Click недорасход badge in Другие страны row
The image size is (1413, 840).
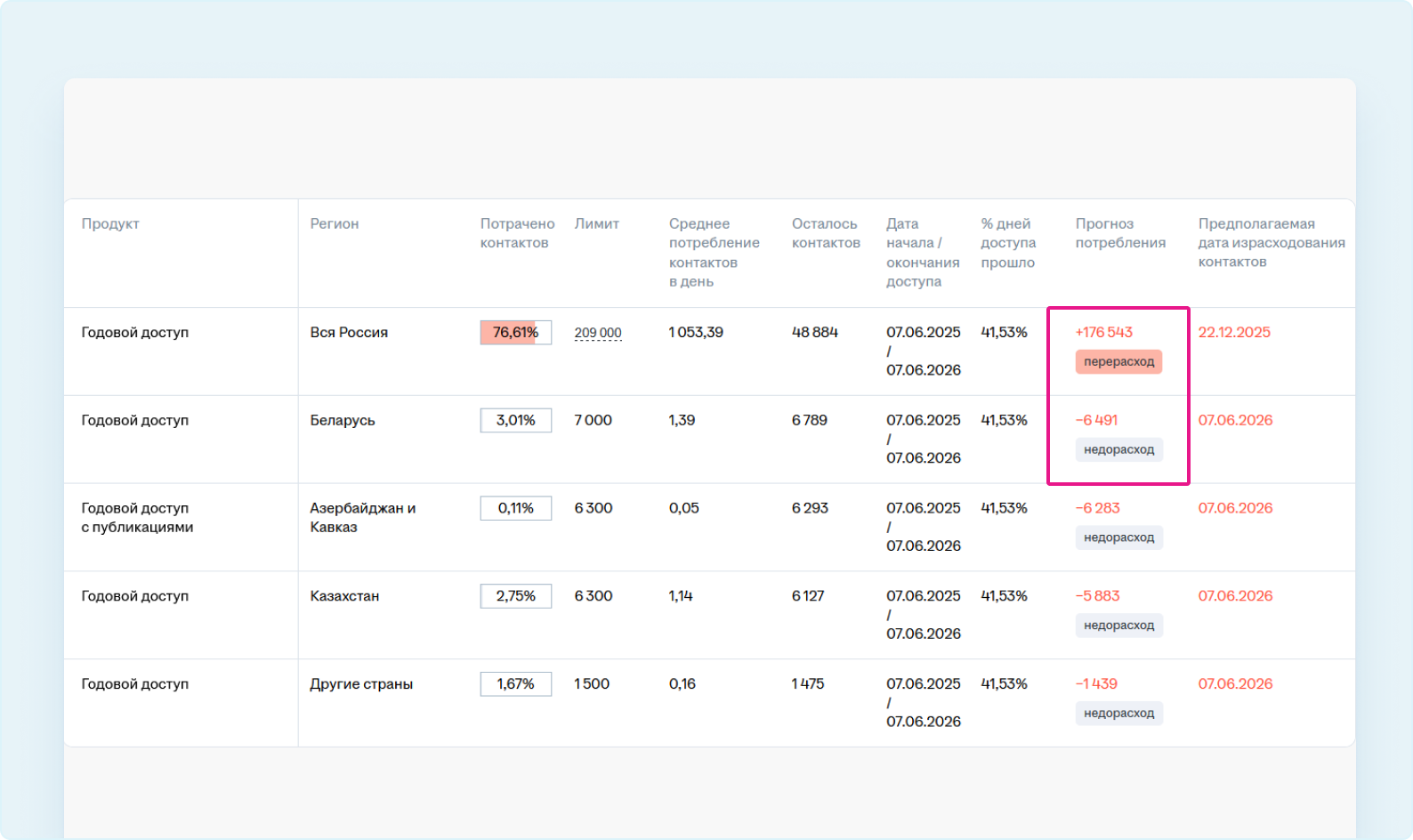[1118, 714]
